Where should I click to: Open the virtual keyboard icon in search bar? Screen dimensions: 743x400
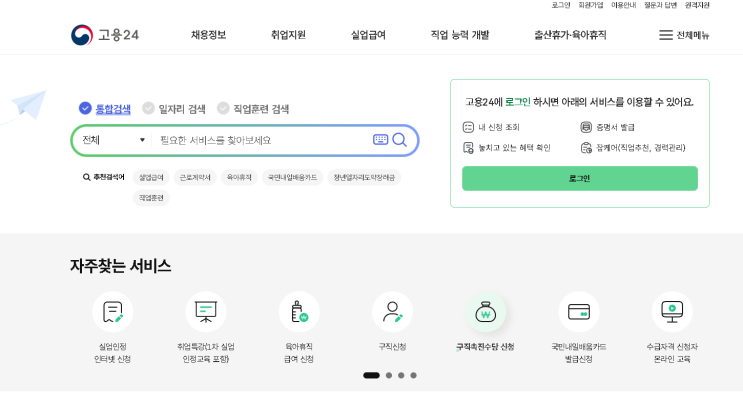(x=381, y=139)
